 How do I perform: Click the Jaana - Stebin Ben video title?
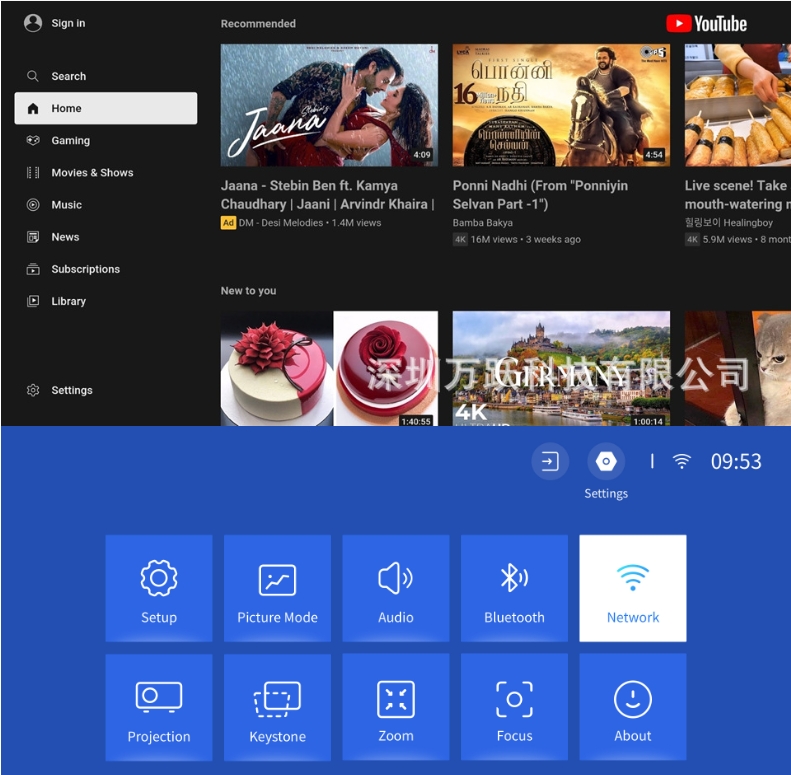click(x=327, y=195)
